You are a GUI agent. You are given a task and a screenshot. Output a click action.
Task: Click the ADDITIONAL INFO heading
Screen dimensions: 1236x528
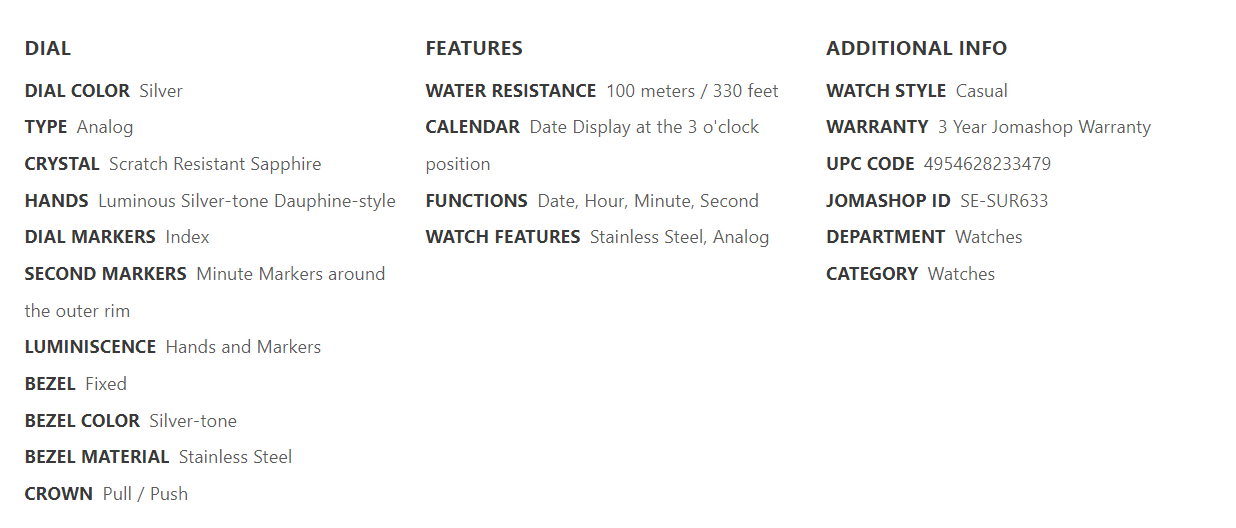(x=916, y=48)
